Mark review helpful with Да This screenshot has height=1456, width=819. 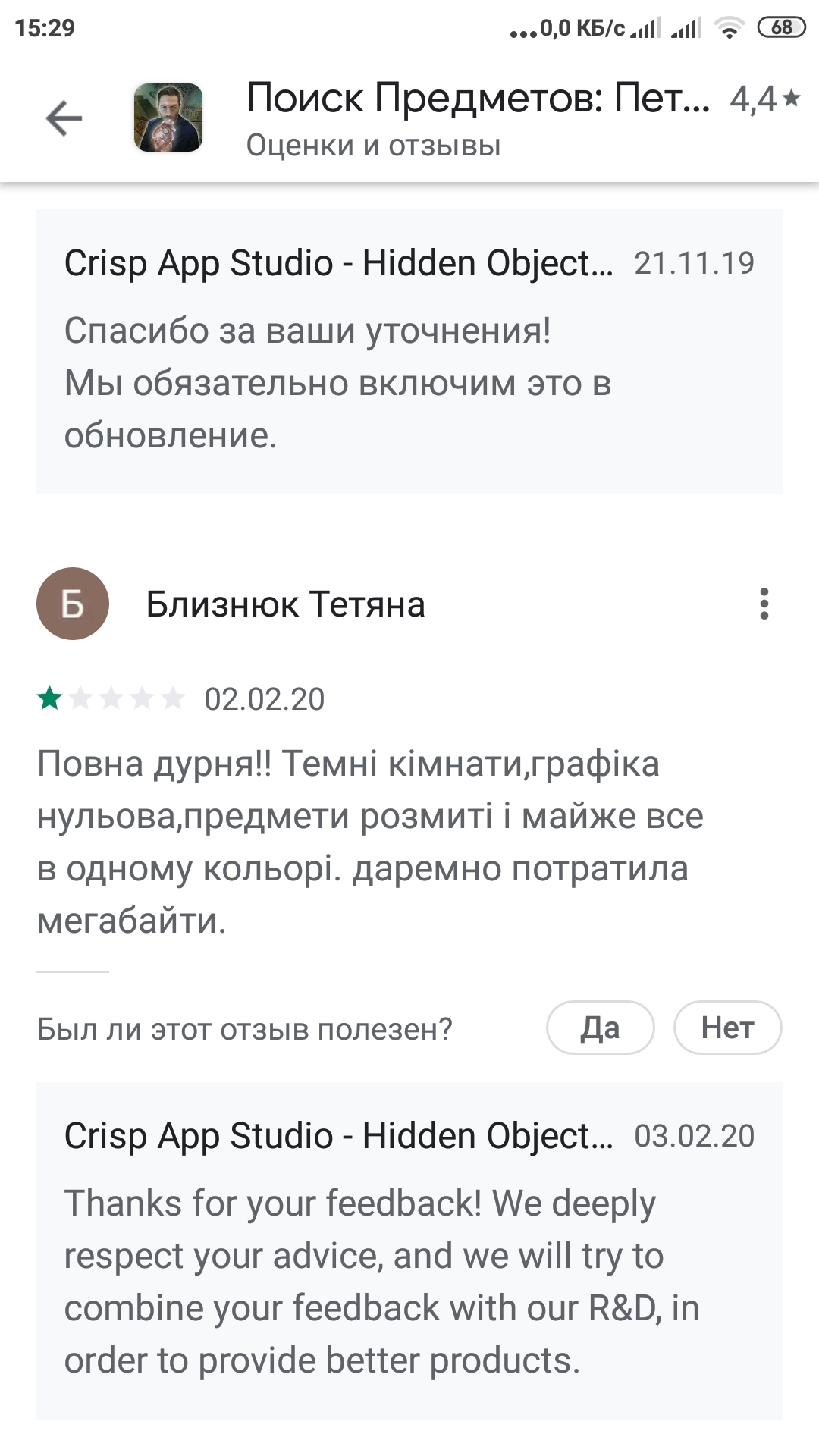[x=600, y=1028]
